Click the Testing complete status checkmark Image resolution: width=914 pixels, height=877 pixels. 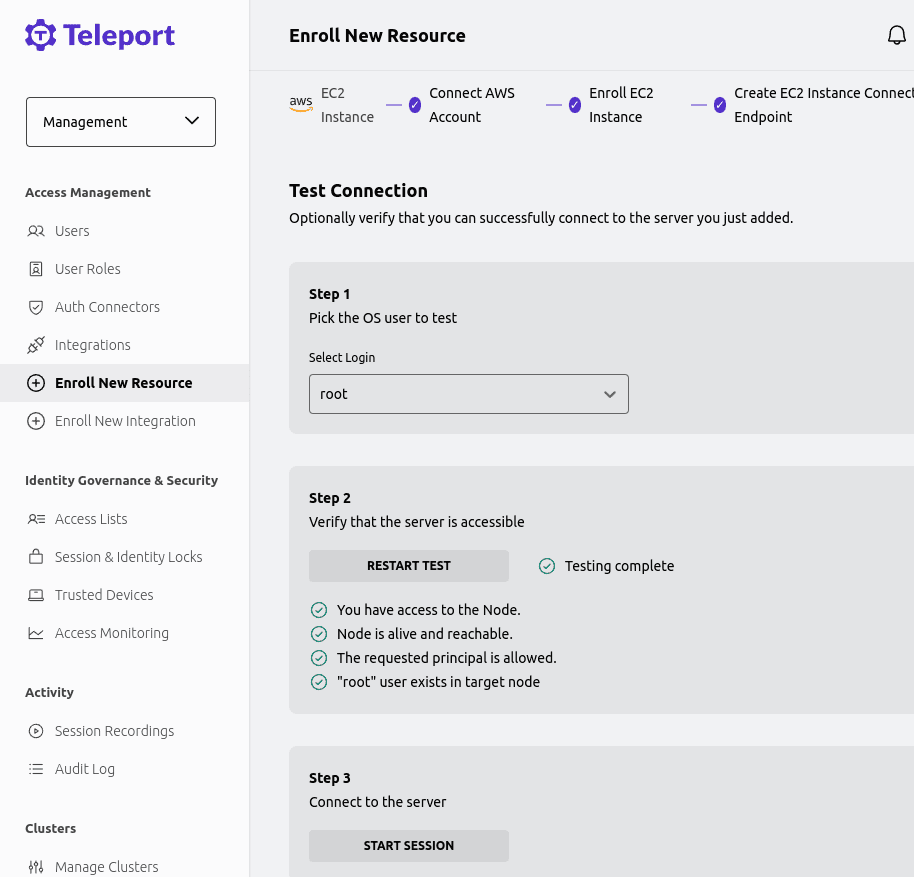547,566
